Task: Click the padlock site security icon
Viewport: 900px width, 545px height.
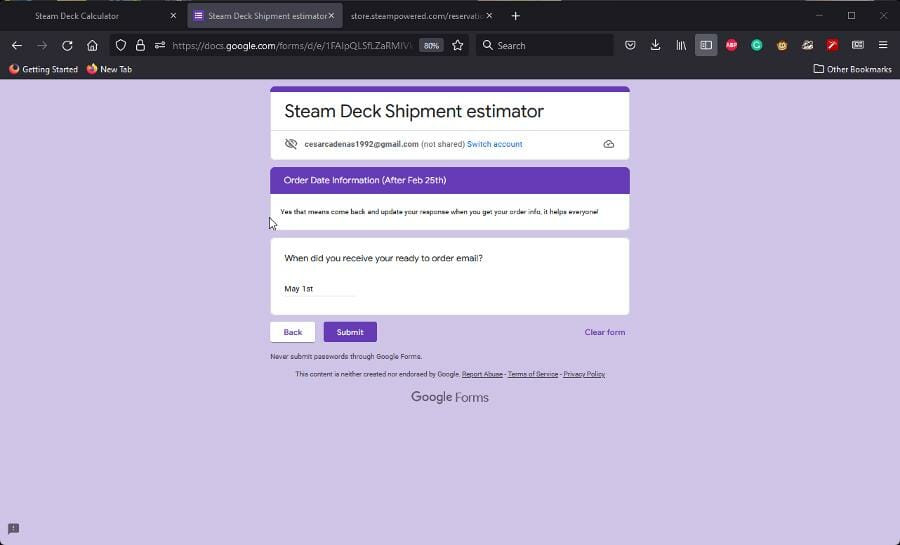Action: click(x=140, y=45)
